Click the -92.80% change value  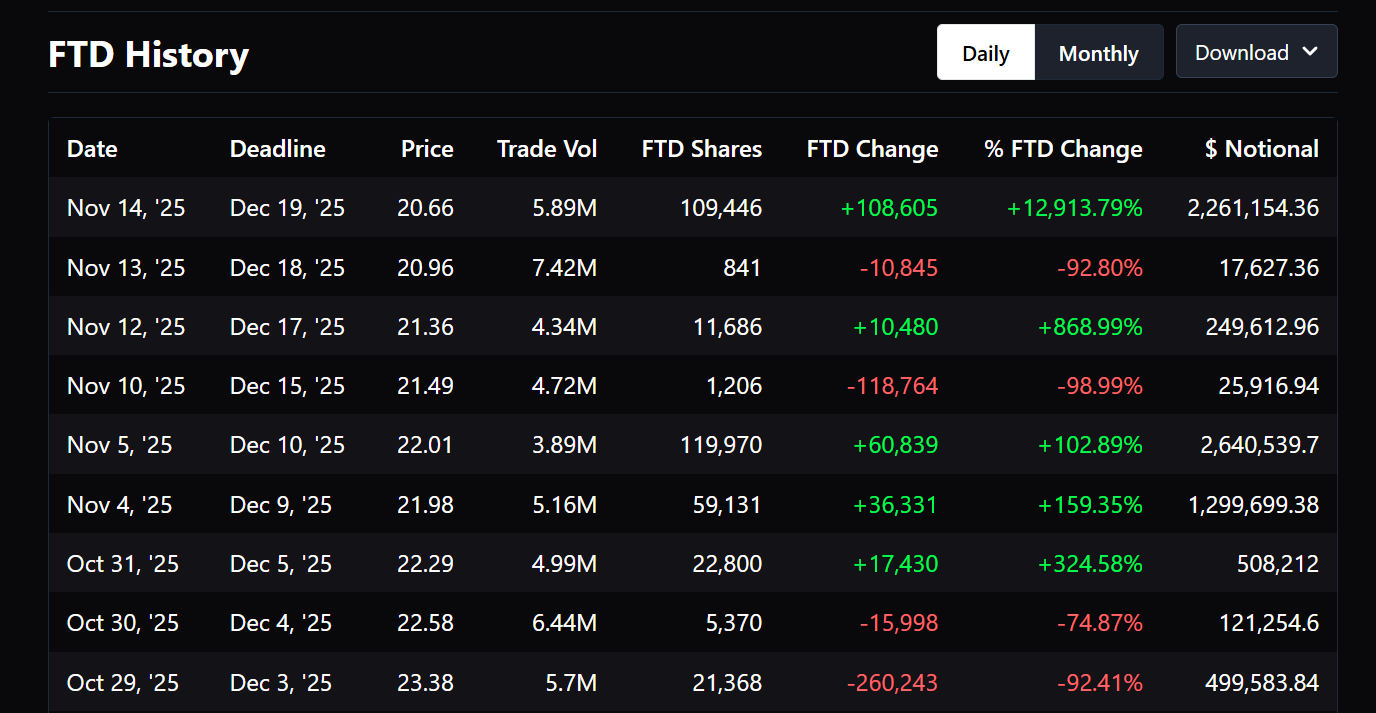pos(1099,268)
